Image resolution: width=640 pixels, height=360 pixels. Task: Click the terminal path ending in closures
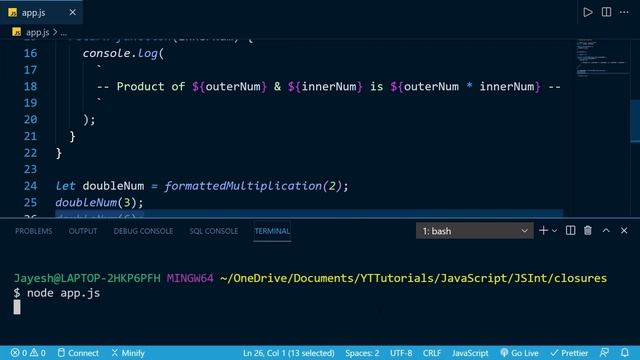click(413, 278)
